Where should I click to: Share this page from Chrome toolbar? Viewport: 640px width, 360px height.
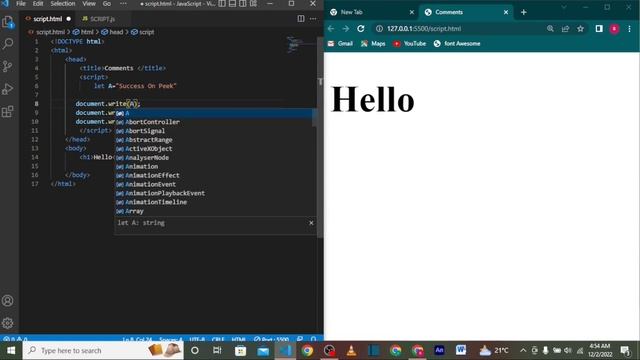pos(565,29)
